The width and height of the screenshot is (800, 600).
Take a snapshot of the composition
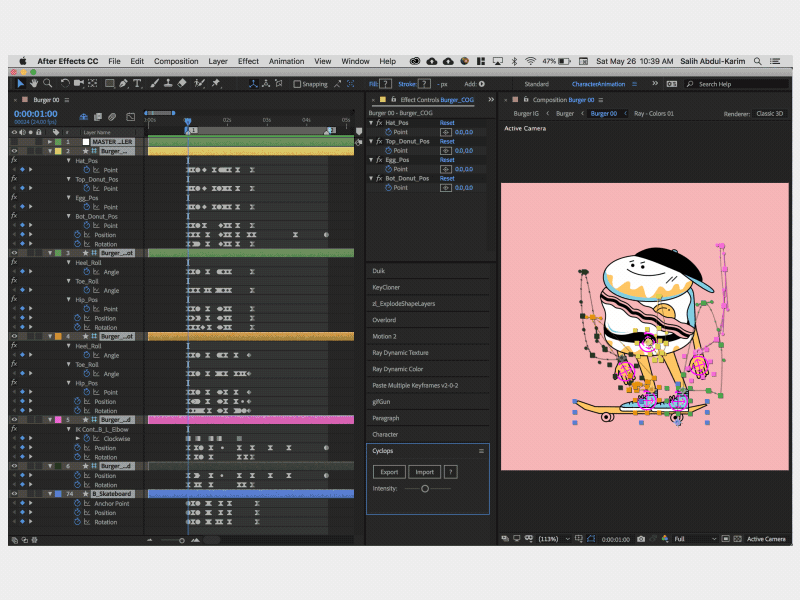point(642,538)
